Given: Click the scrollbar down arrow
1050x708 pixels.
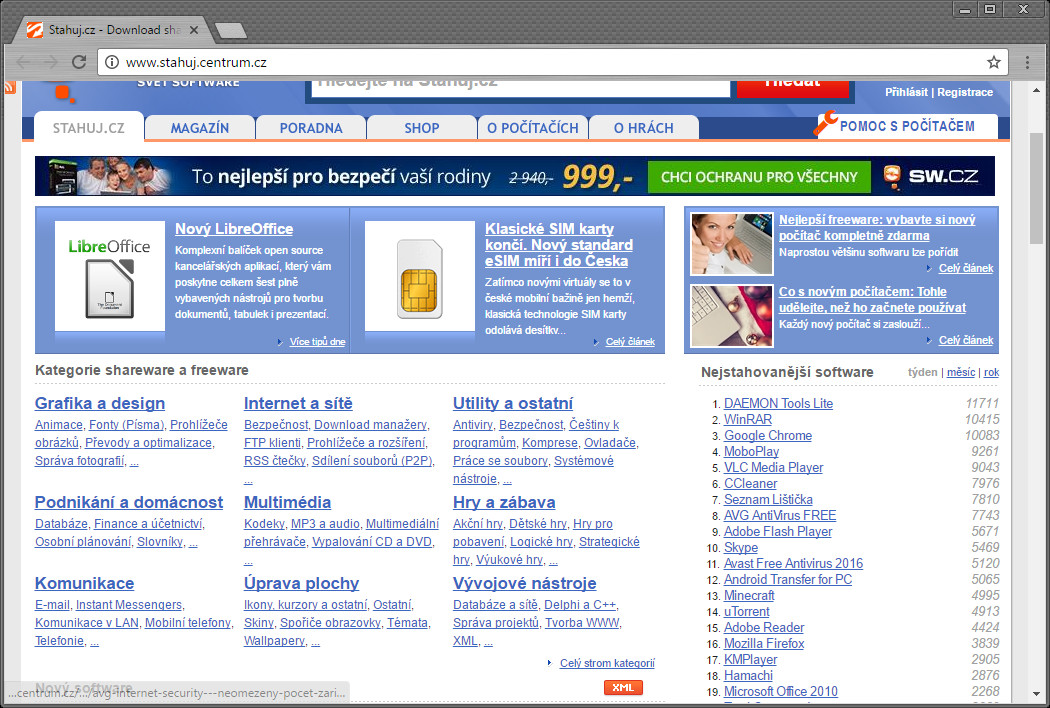Looking at the screenshot, I should coord(1037,693).
